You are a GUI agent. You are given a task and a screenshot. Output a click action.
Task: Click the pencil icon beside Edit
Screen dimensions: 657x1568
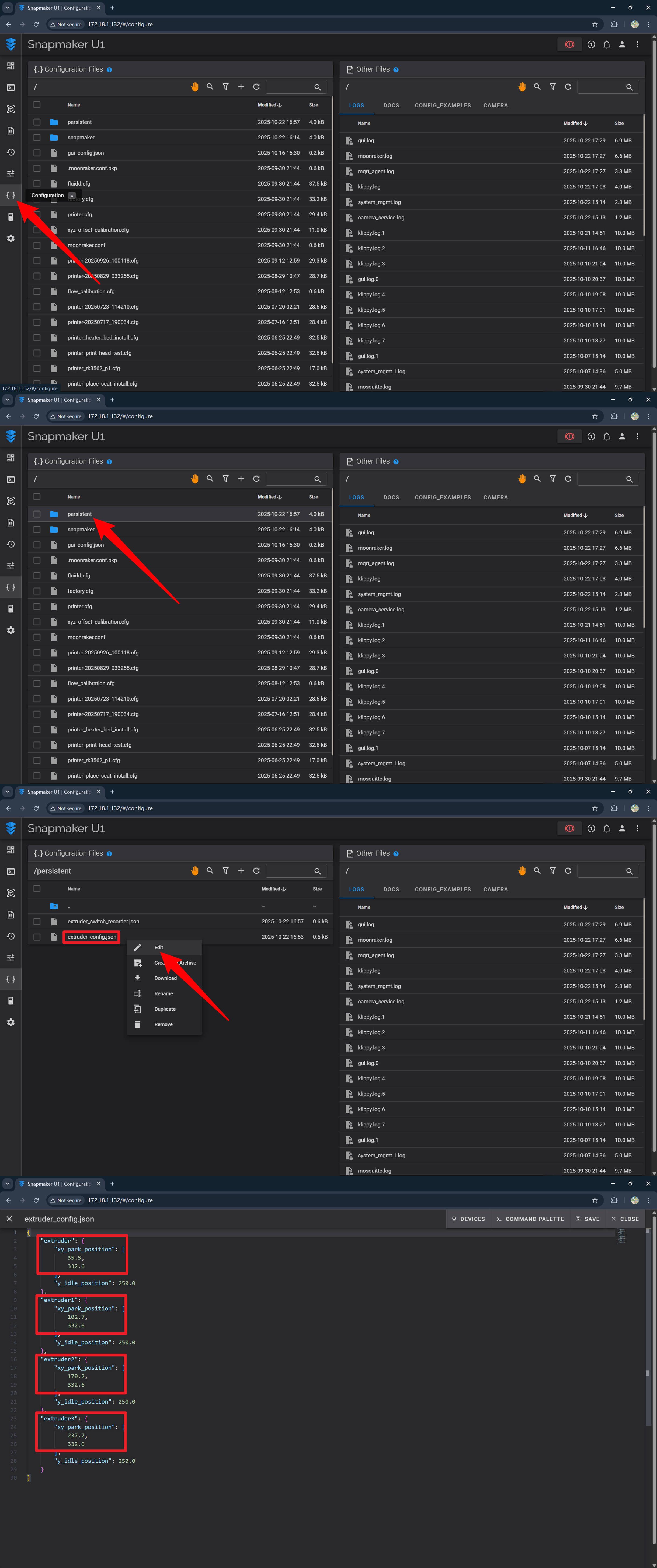138,947
